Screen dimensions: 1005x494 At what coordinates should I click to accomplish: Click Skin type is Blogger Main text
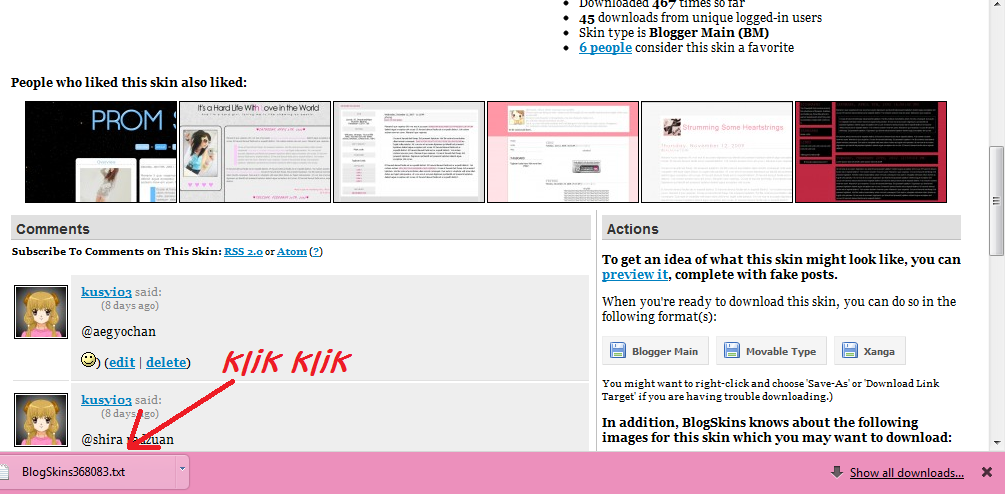(674, 33)
